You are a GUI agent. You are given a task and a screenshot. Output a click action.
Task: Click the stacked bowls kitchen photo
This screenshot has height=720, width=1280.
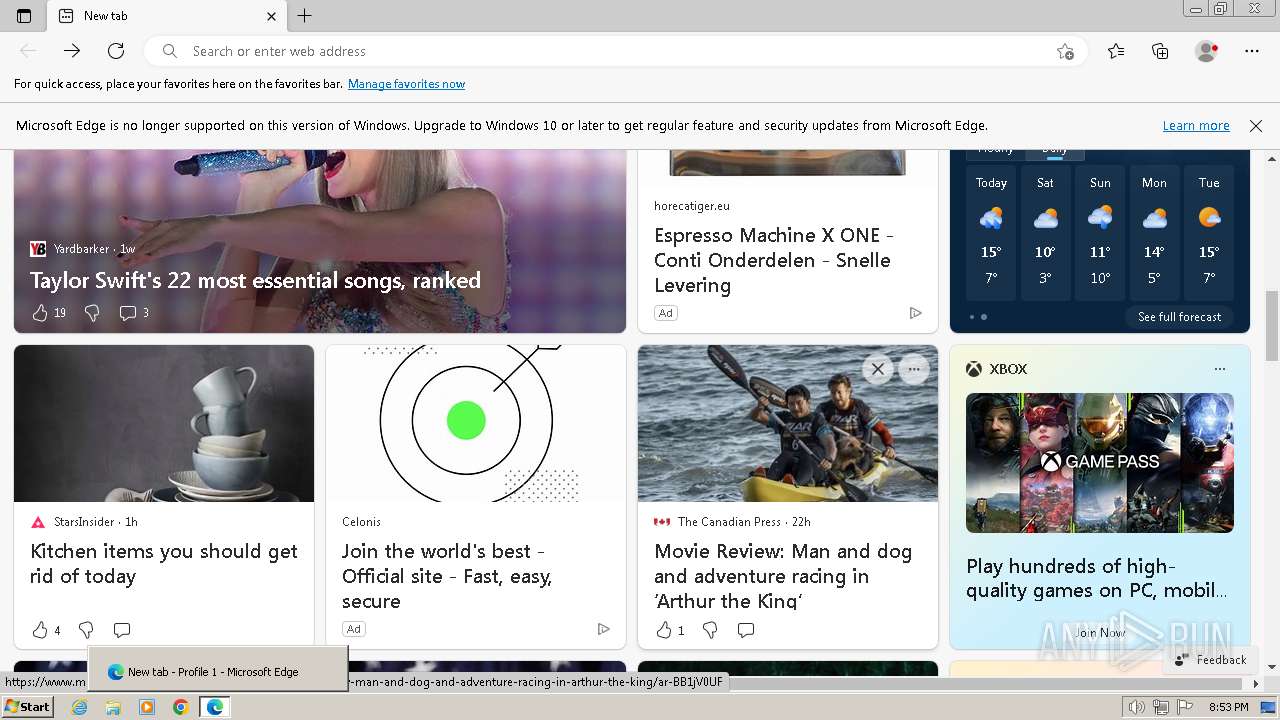coord(164,423)
